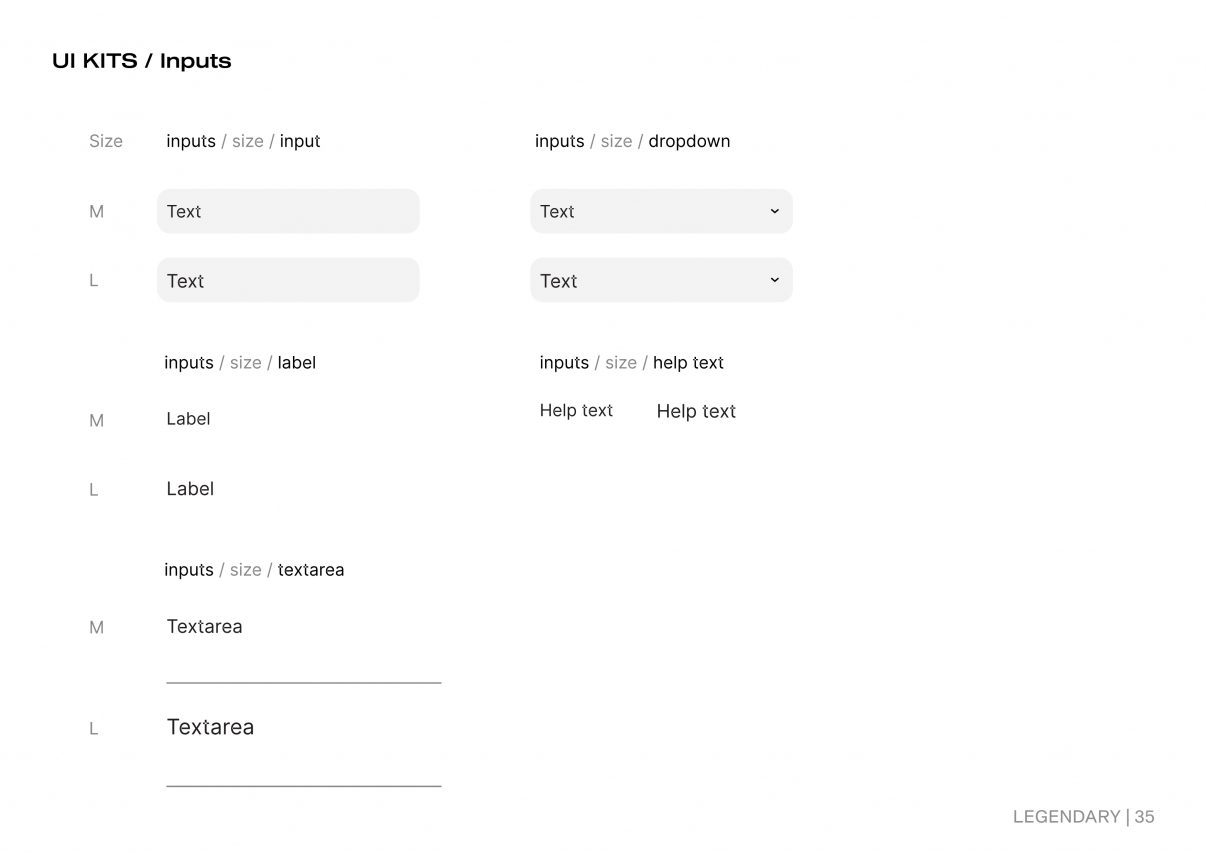This screenshot has height=853, width=1206.
Task: Click the 'Size' column header
Action: click(106, 141)
